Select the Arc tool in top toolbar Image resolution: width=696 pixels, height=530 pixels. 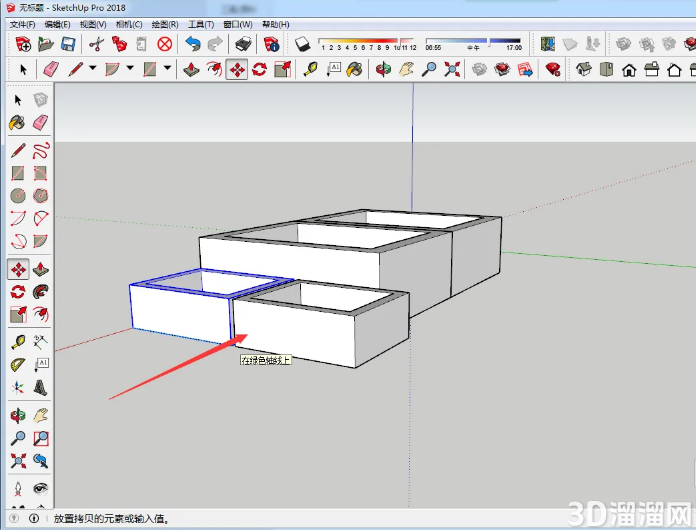112,70
